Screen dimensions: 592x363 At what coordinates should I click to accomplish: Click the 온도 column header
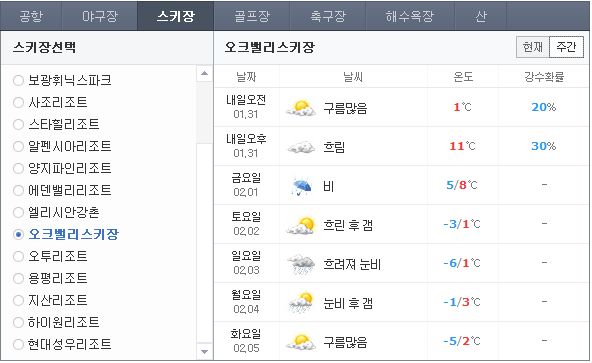[x=463, y=77]
